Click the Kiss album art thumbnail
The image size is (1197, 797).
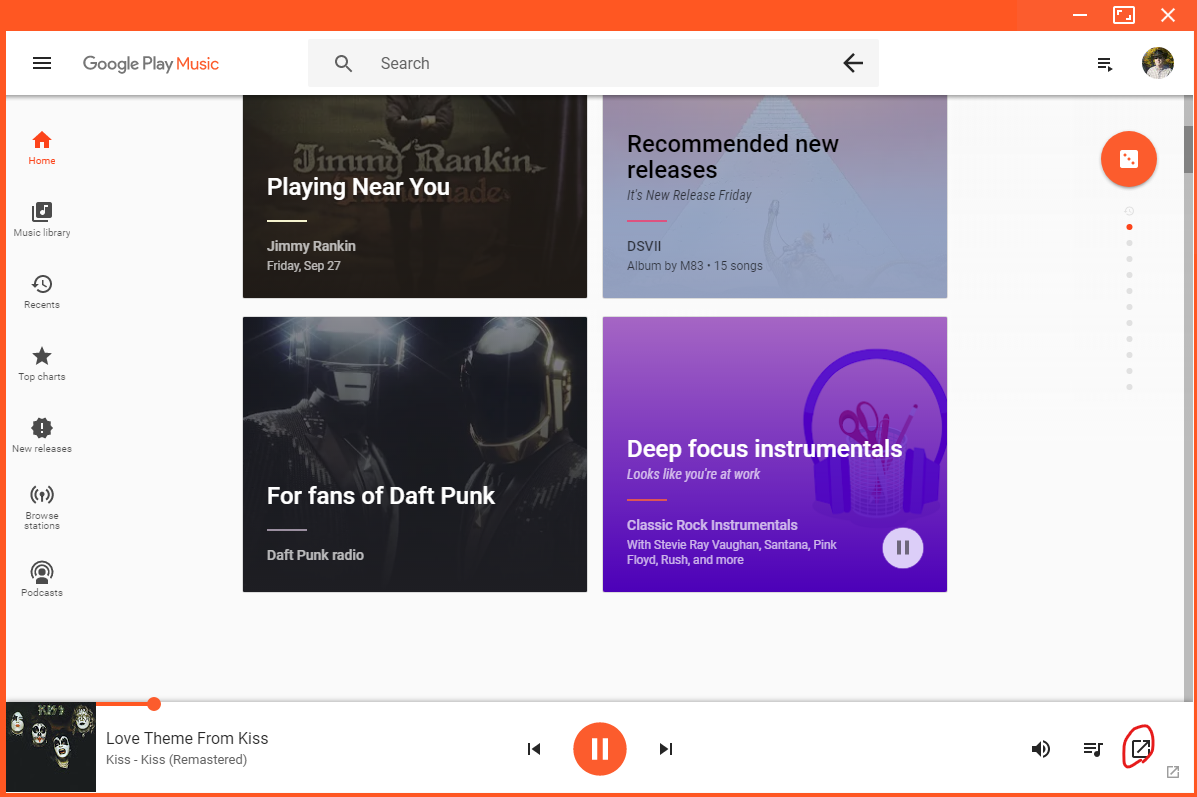click(51, 747)
